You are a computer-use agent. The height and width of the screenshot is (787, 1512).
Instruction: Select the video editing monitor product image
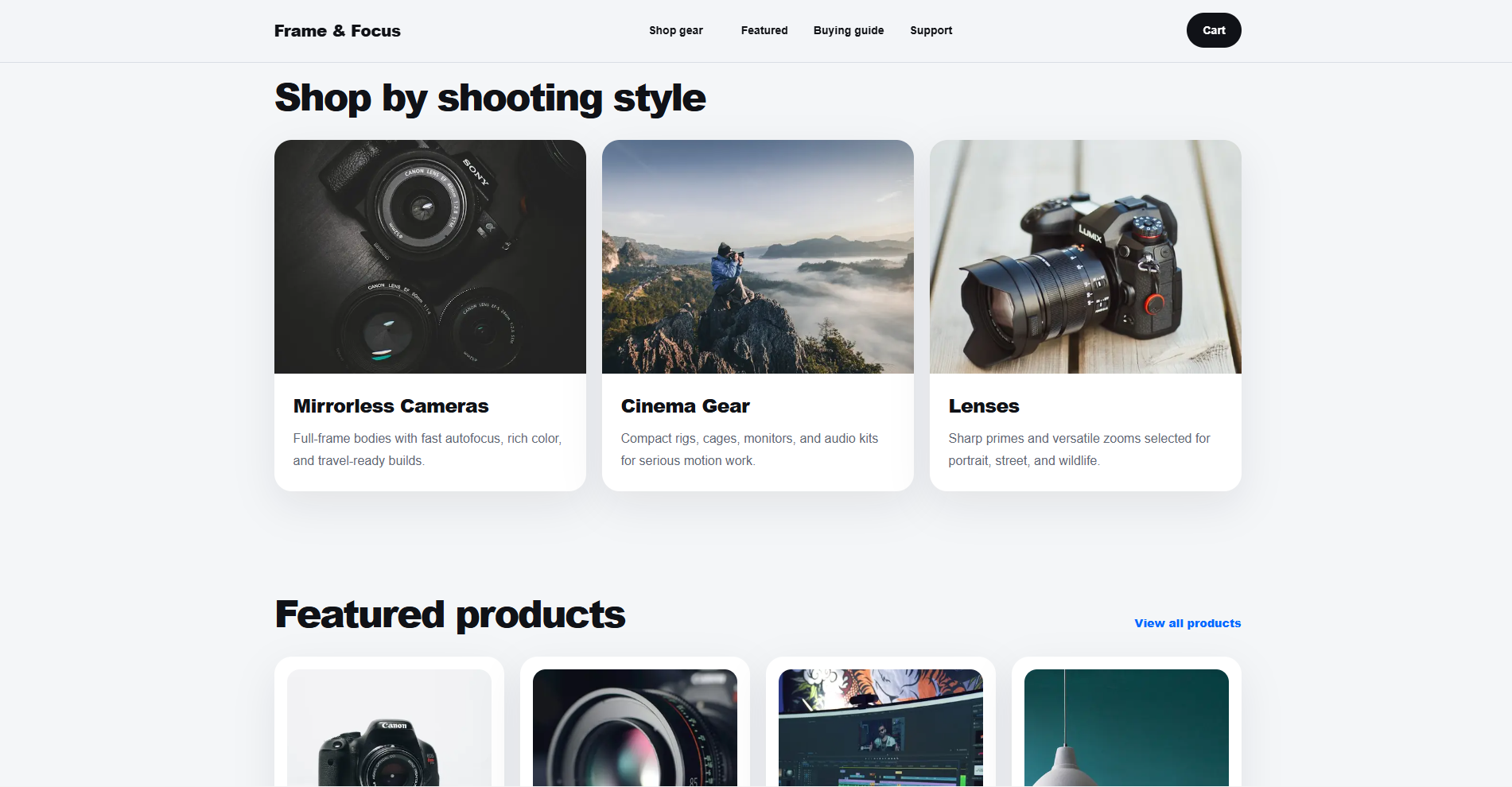[x=880, y=728]
